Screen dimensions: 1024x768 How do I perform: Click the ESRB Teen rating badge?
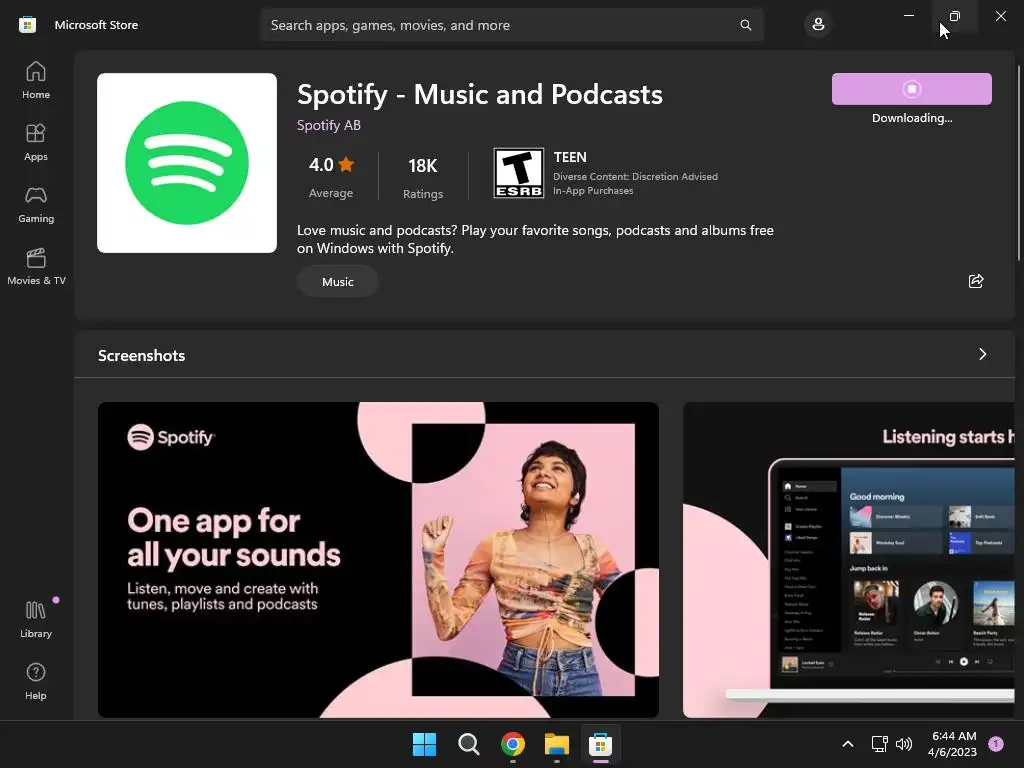point(519,173)
